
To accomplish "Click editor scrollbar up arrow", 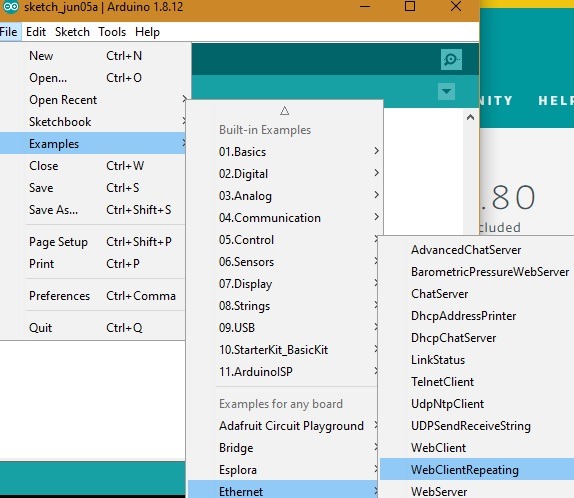I will [470, 118].
